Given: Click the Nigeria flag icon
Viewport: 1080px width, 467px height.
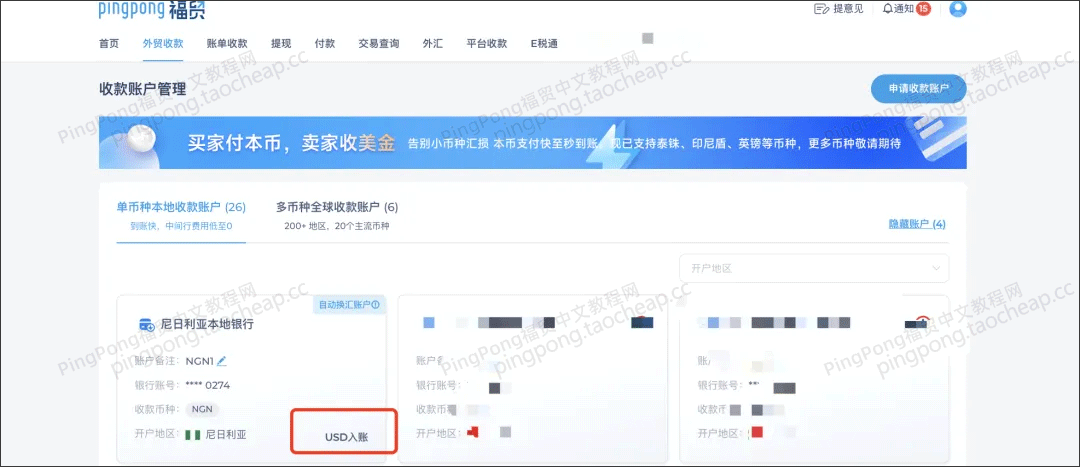Looking at the screenshot, I should [193, 434].
